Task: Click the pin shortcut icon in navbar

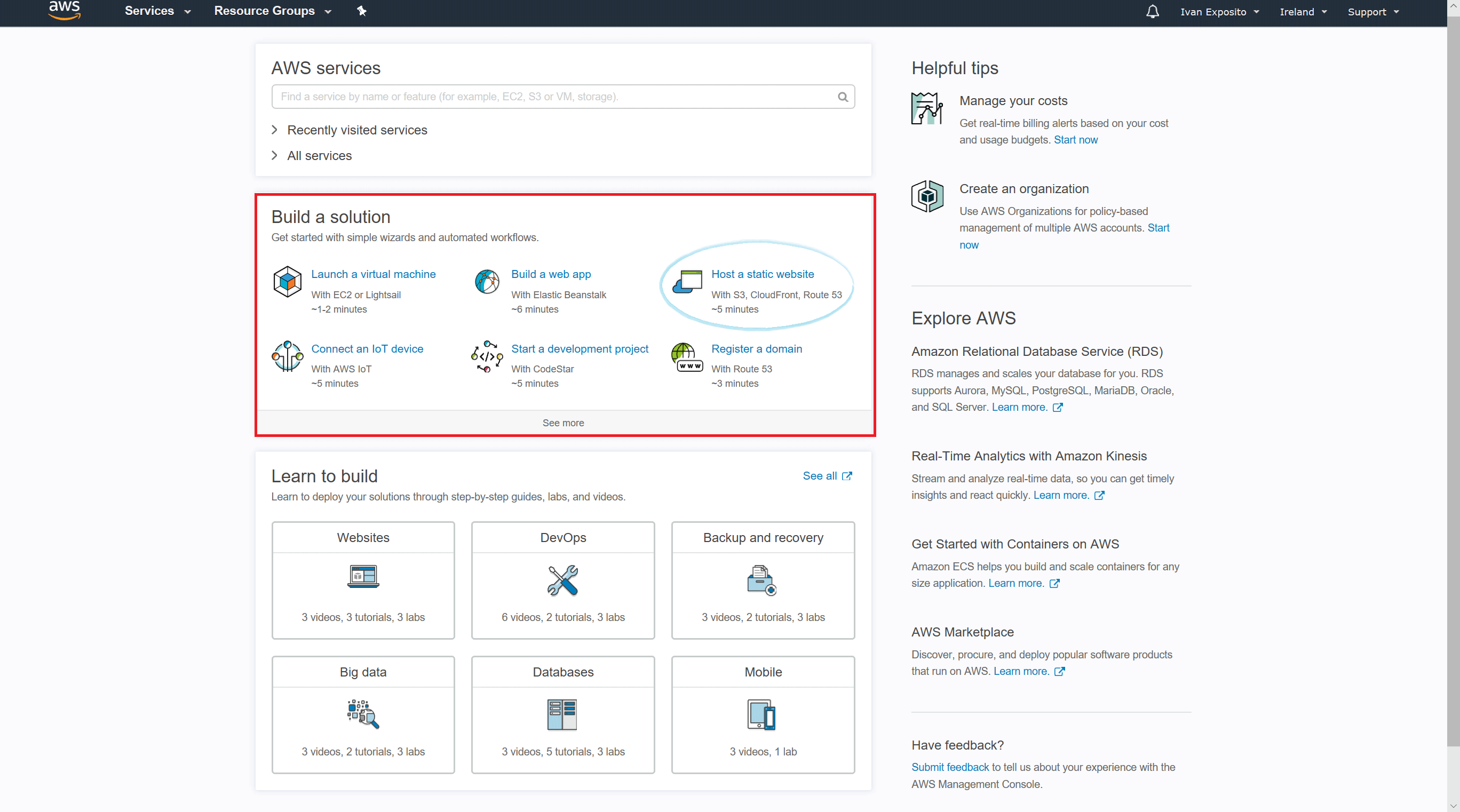Action: coord(362,11)
